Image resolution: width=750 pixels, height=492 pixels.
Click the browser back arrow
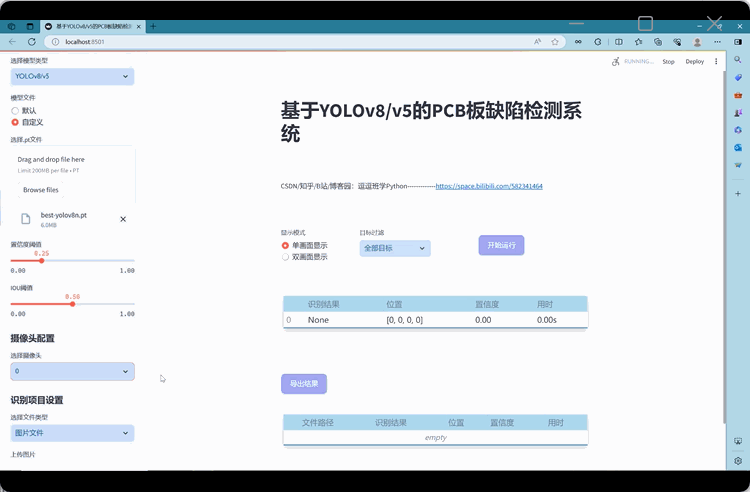click(x=12, y=42)
